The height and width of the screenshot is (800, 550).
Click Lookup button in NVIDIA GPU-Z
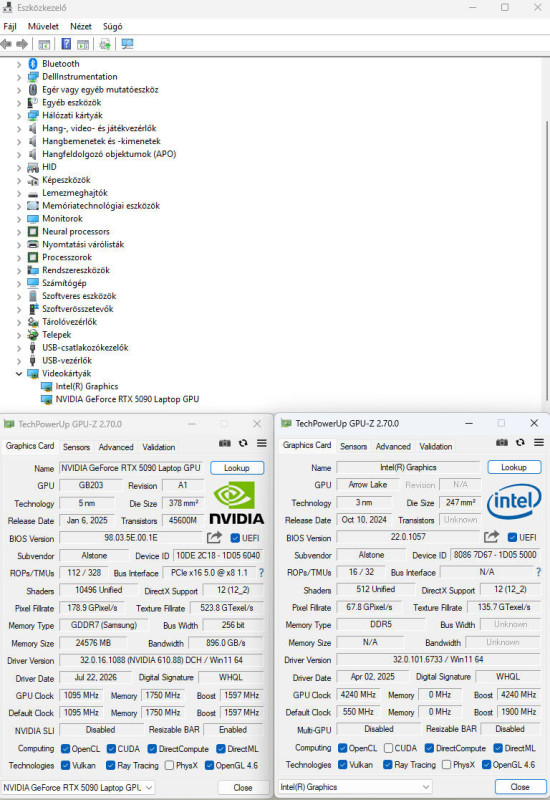(237, 468)
